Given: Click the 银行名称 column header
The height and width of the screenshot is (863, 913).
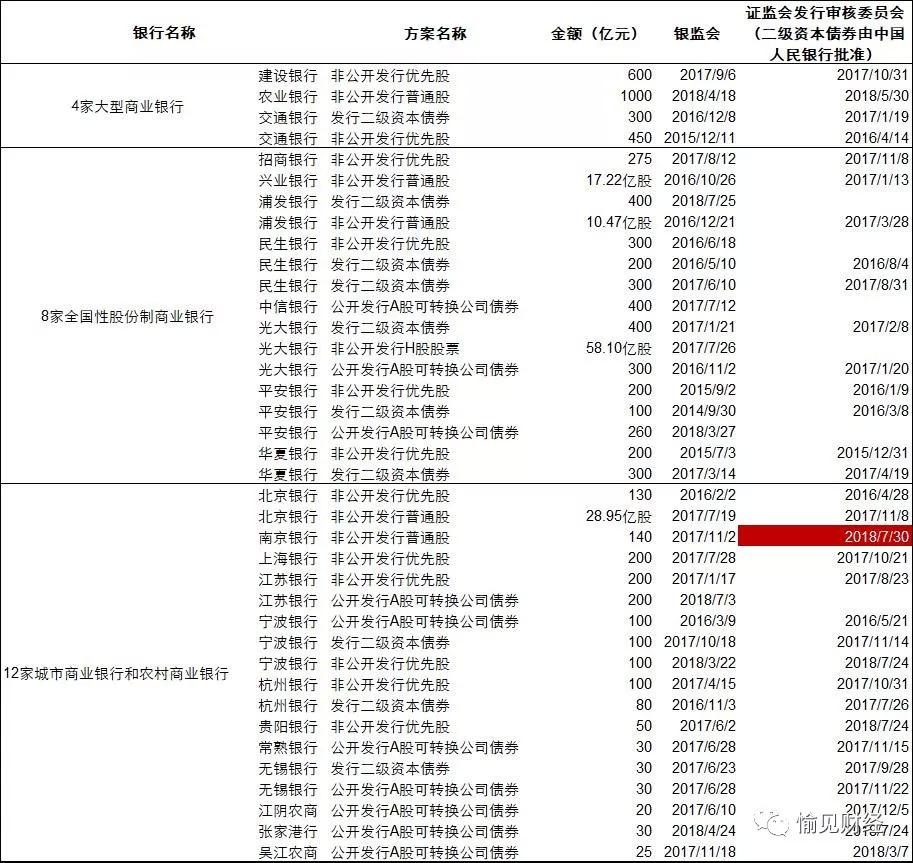Looking at the screenshot, I should 164,33.
